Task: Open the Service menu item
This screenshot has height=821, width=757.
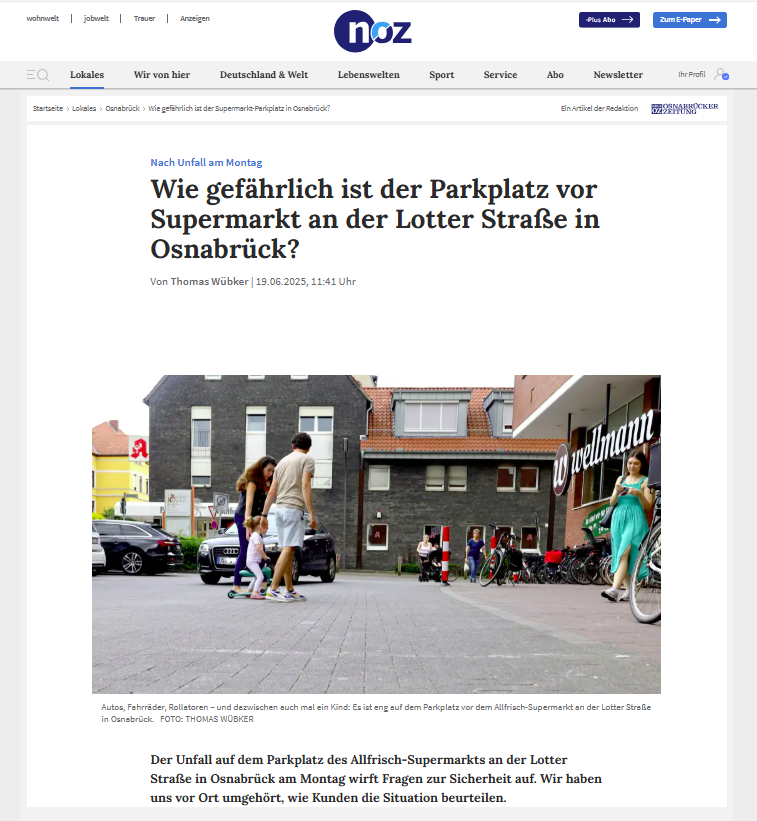Action: click(500, 75)
